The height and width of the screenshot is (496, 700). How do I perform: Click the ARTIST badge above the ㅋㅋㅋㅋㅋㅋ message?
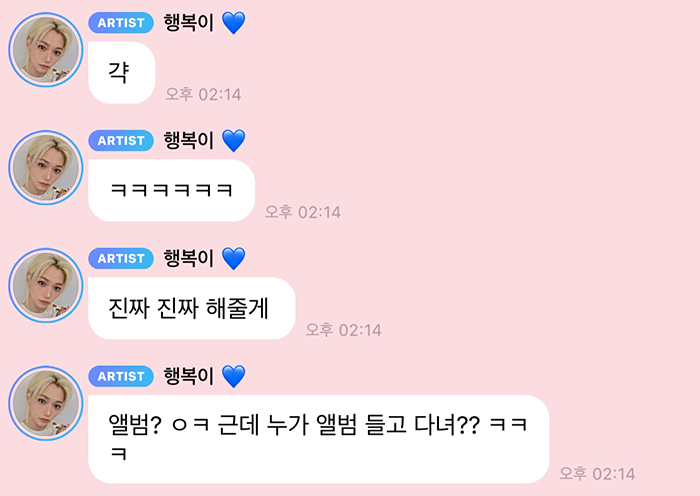tap(121, 141)
